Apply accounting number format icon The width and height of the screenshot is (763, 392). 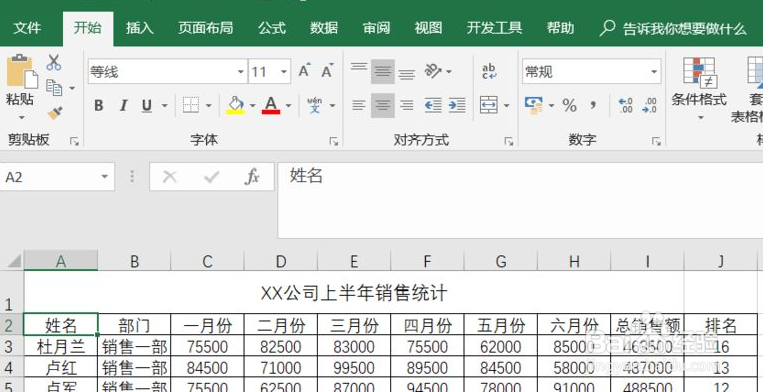(x=534, y=105)
